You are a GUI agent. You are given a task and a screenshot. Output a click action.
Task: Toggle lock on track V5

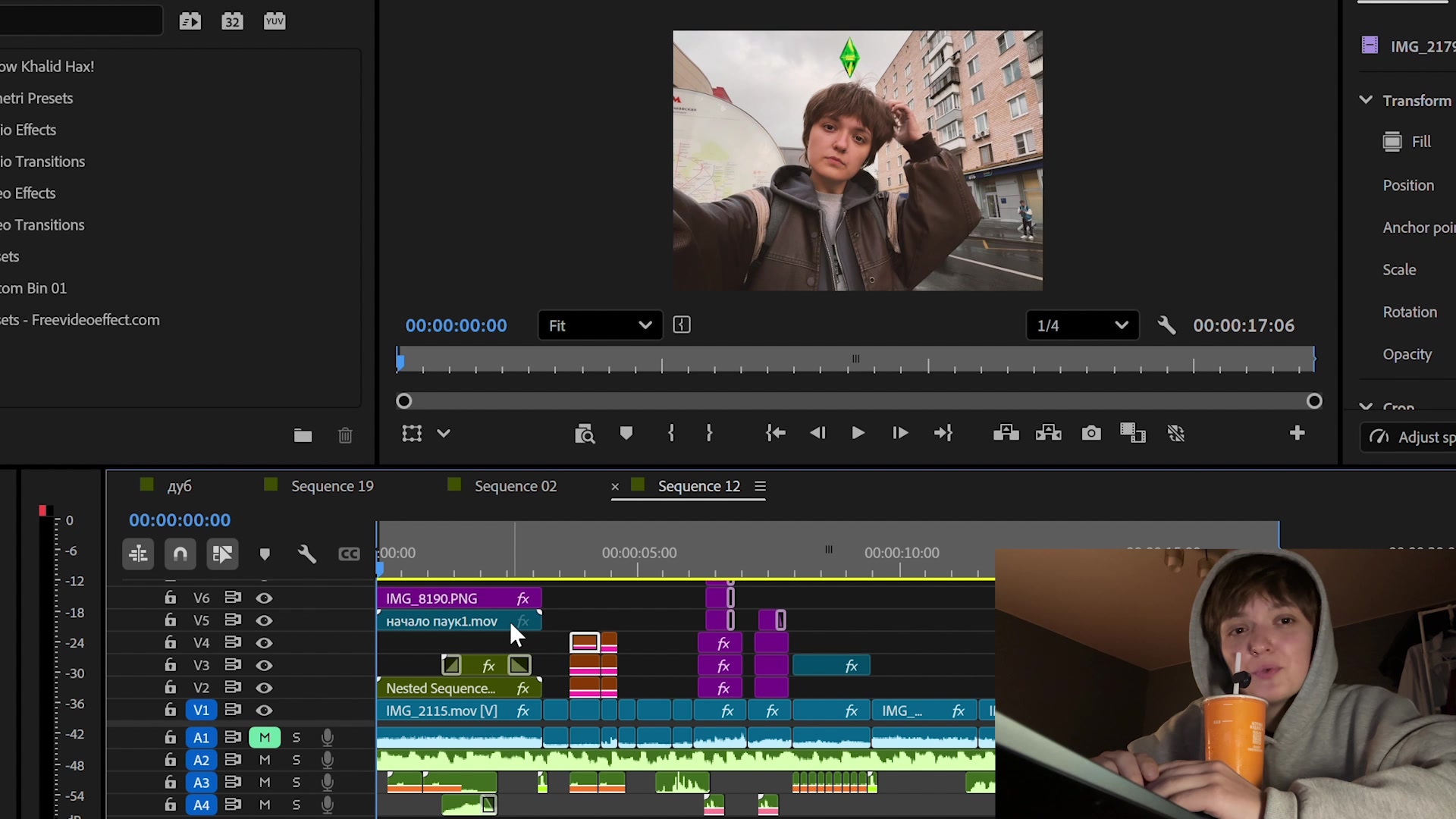(x=170, y=620)
